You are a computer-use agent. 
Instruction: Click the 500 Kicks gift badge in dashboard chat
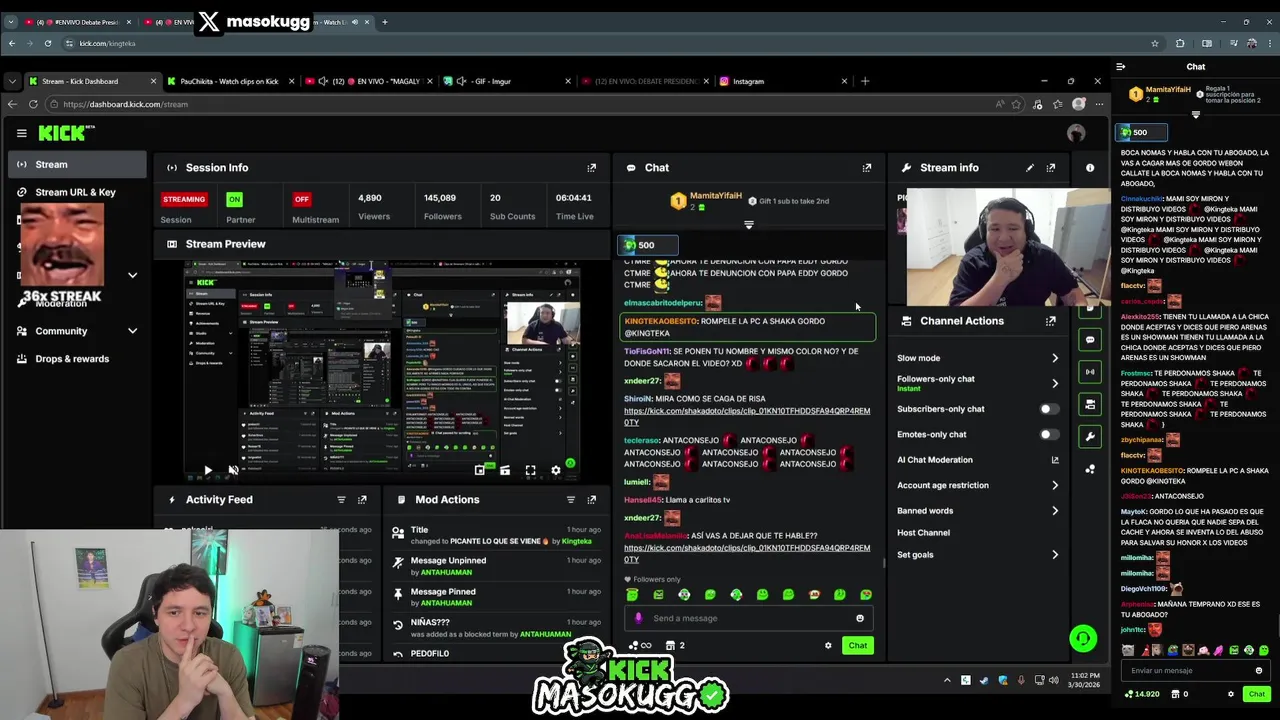[647, 245]
